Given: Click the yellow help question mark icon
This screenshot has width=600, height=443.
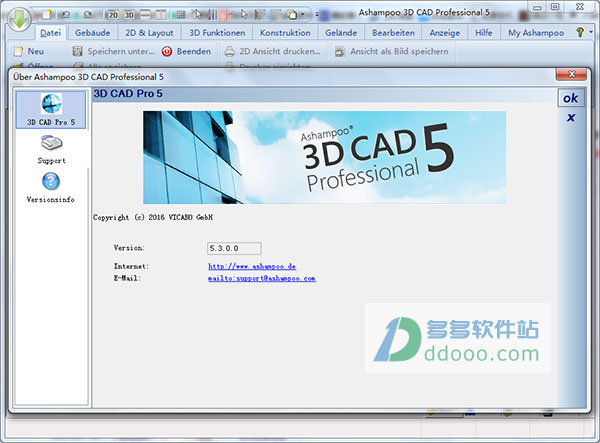Looking at the screenshot, I should (580, 33).
